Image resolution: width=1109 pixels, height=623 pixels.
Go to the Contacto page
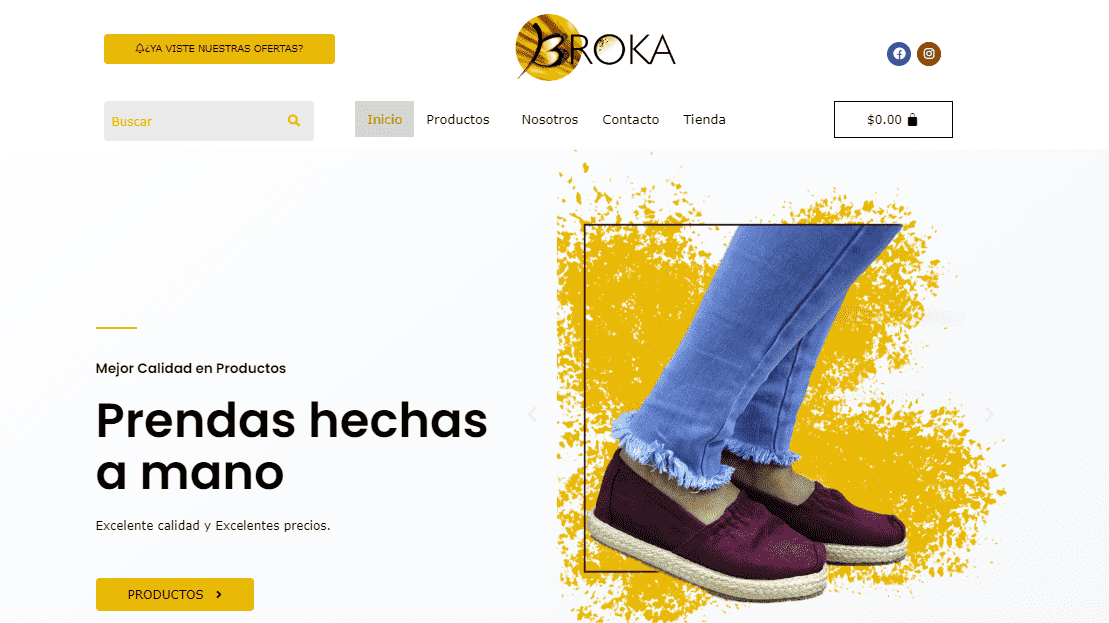630,120
